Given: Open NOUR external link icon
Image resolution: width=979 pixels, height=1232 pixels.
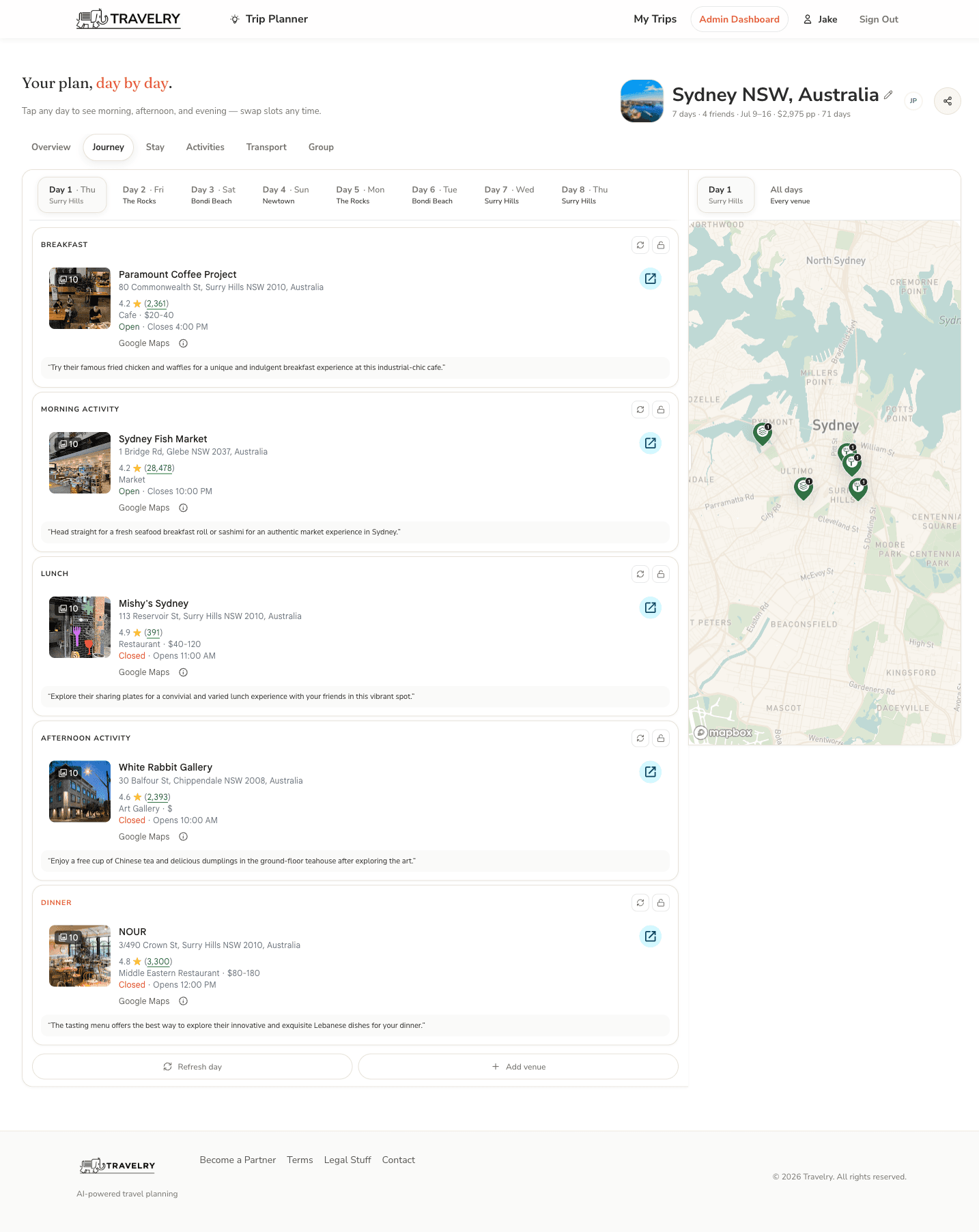Looking at the screenshot, I should click(651, 936).
